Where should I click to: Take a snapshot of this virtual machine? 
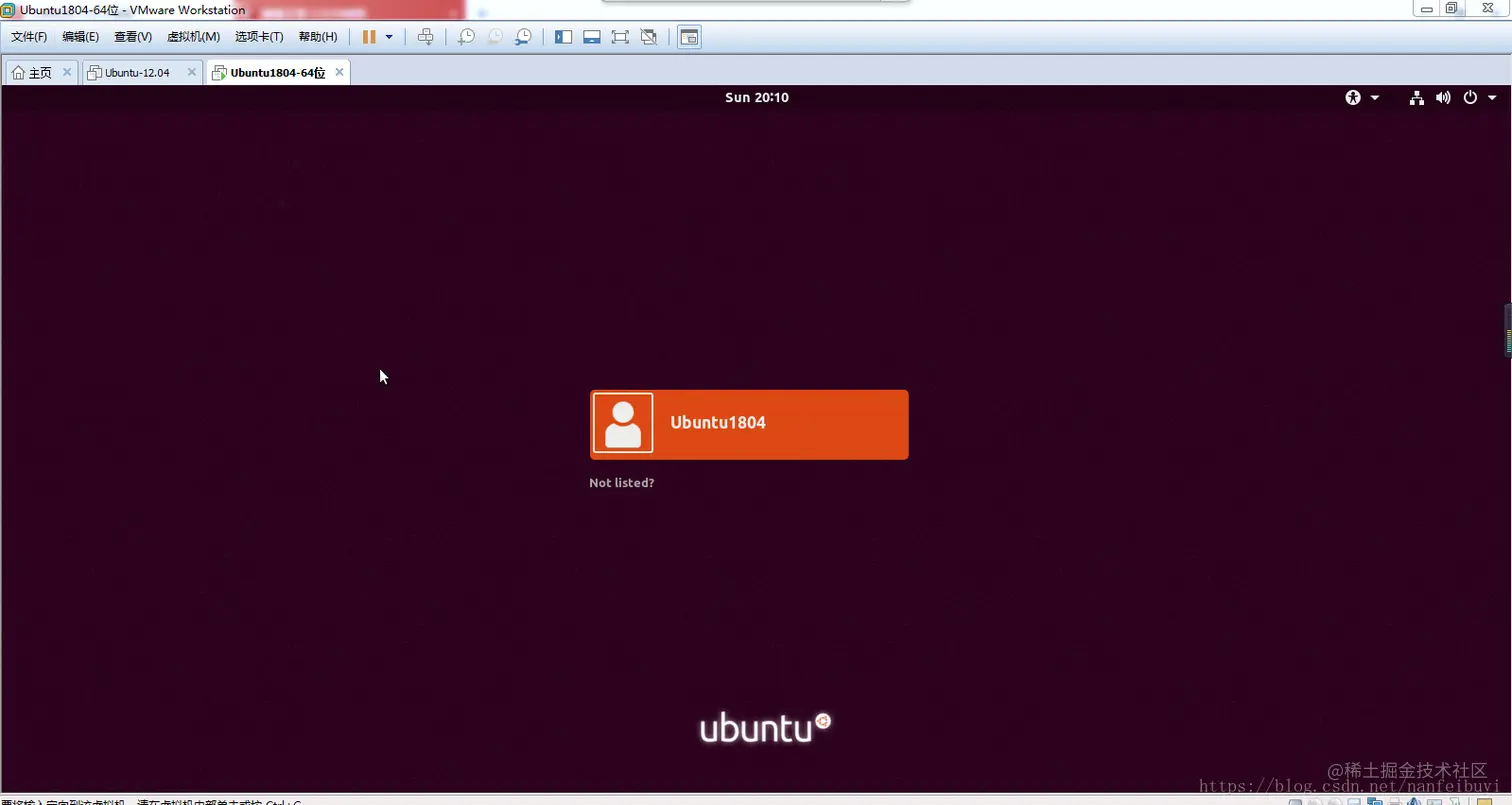coord(466,37)
